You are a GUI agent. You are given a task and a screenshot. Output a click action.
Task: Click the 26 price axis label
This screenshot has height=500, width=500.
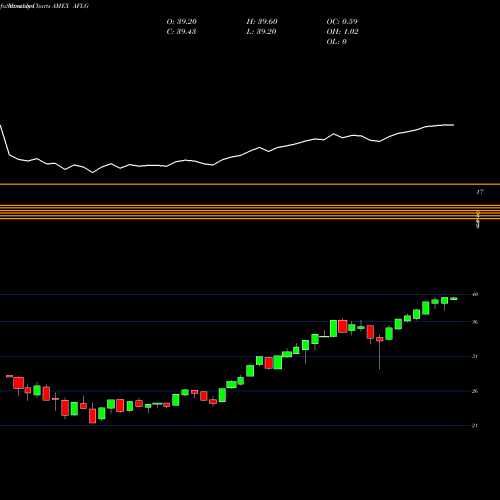tap(475, 391)
